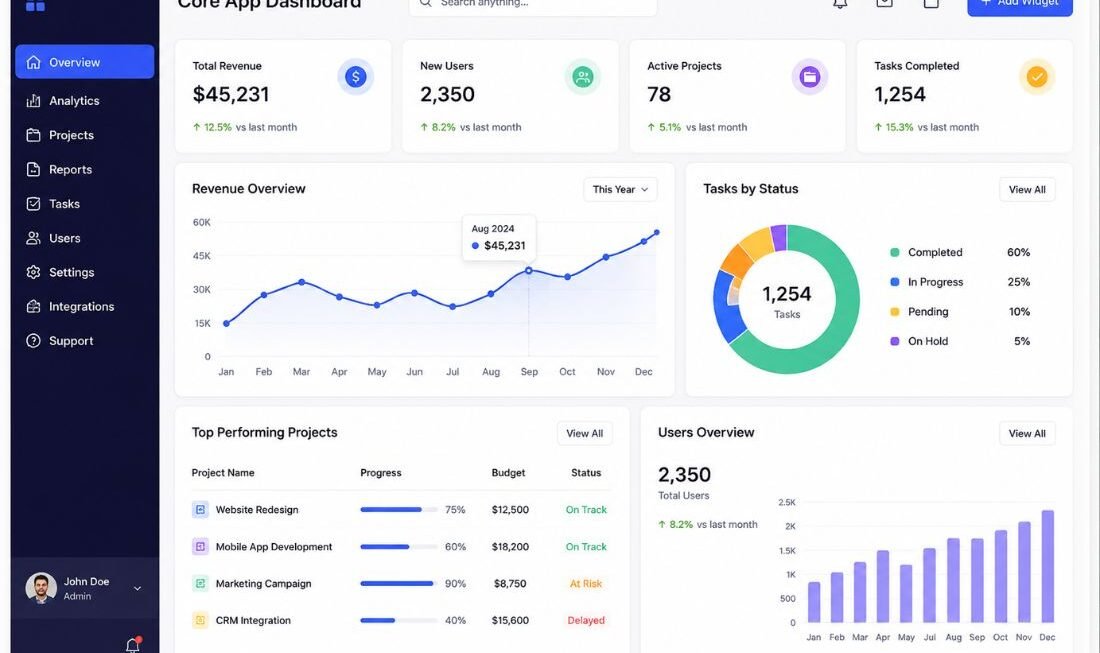Screen dimensions: 1100x653
Task: Click the search magnifier icon
Action: coord(425,3)
